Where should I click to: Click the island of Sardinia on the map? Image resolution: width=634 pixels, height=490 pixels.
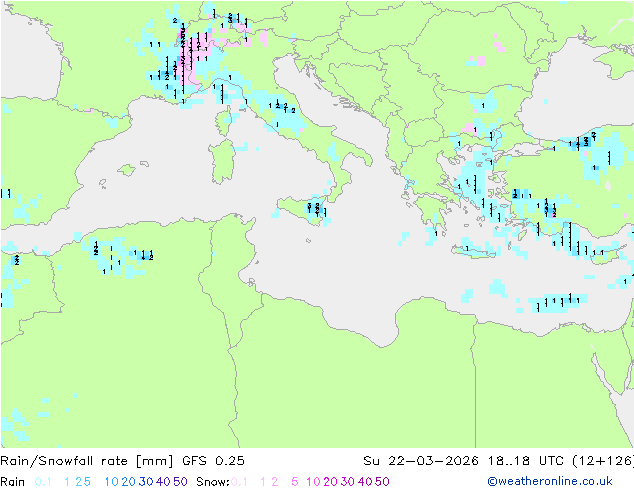point(222,162)
